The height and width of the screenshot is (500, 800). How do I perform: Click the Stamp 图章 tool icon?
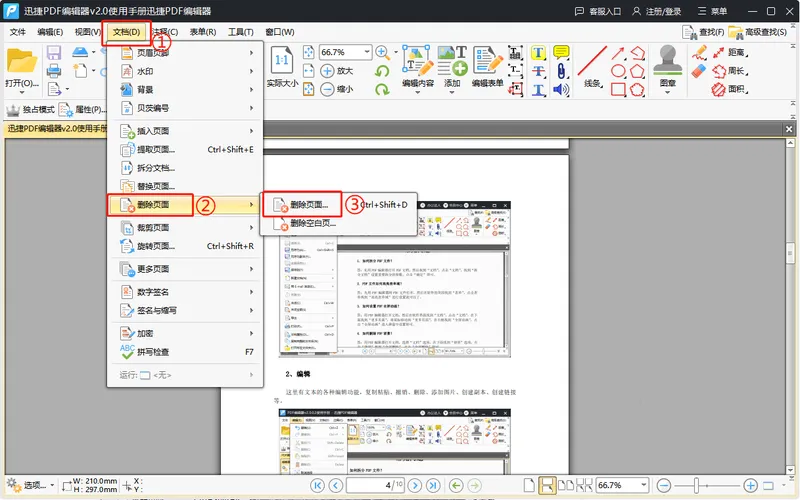[x=667, y=59]
